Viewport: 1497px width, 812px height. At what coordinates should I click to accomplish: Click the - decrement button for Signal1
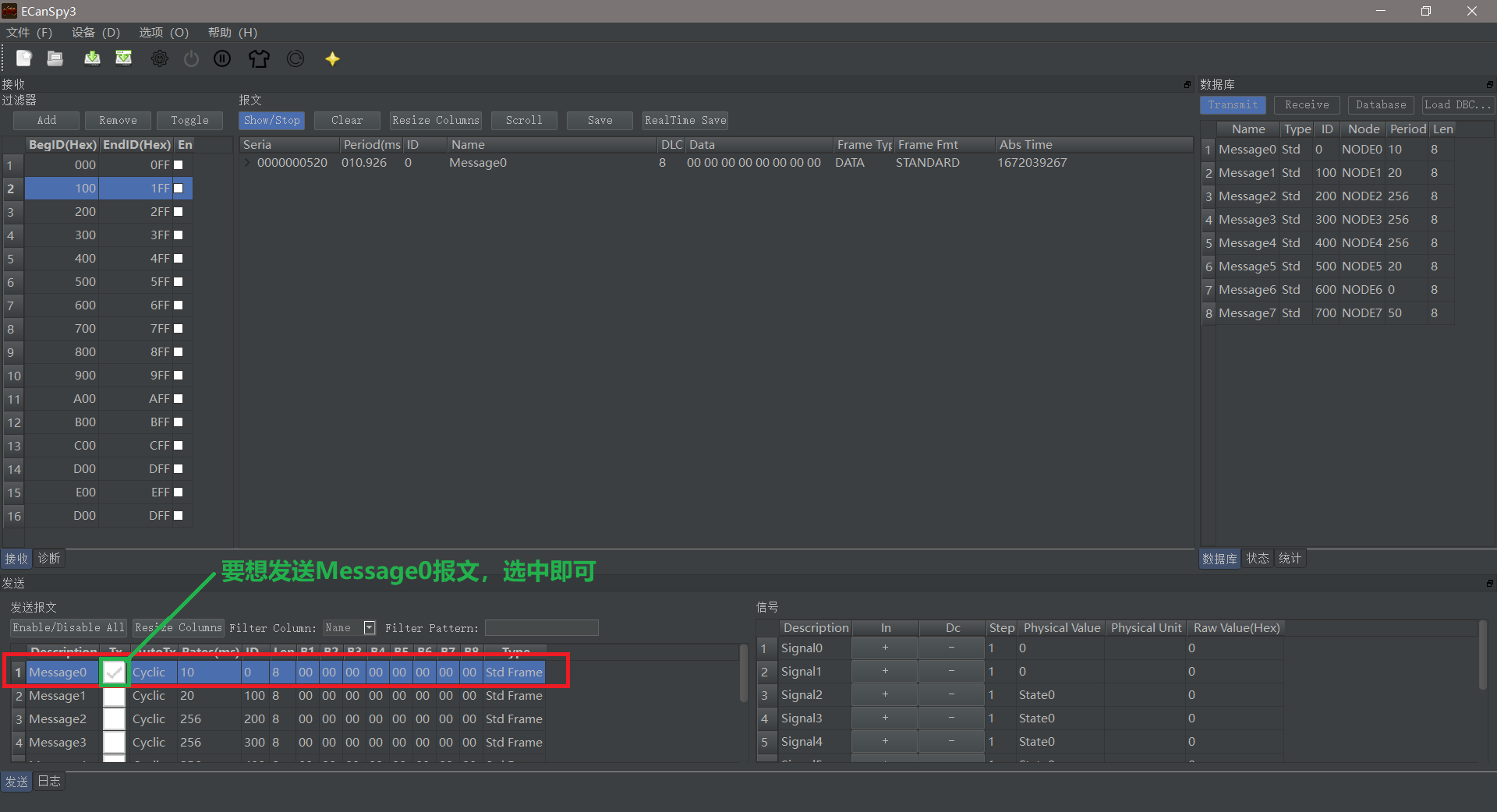click(951, 671)
